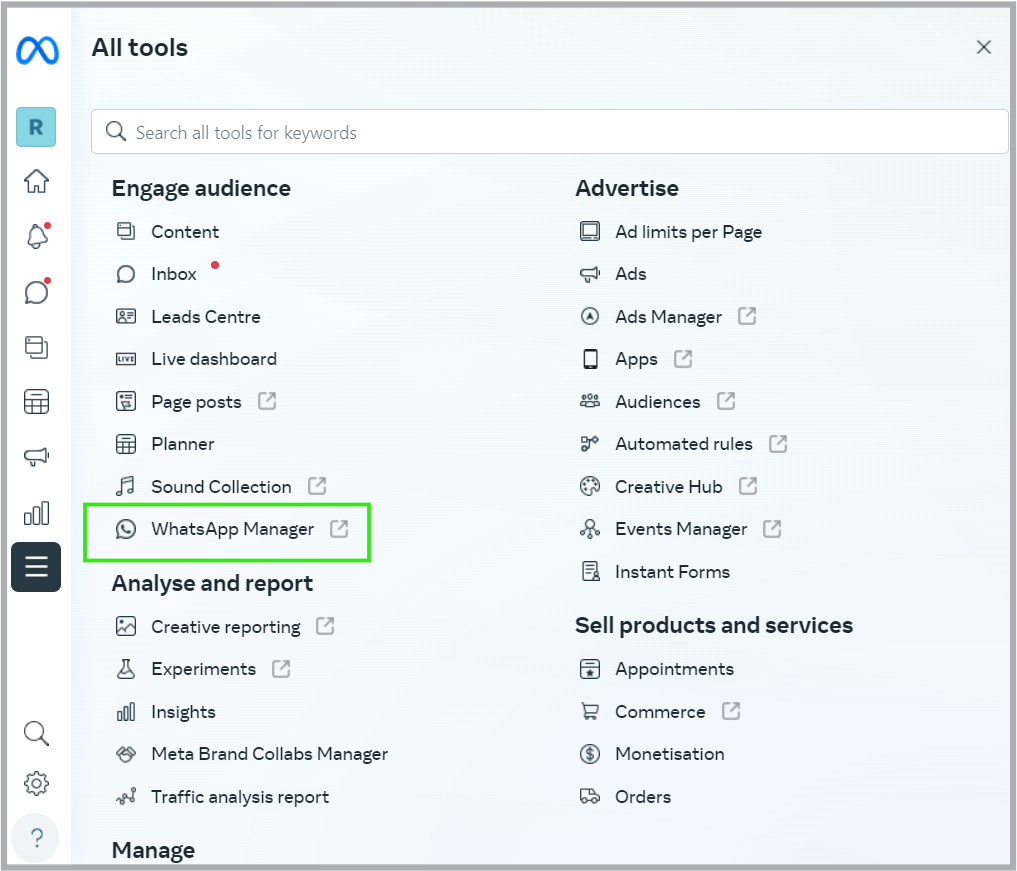The image size is (1017, 871).
Task: Open Meta Brand Collabs Manager
Action: coord(269,754)
